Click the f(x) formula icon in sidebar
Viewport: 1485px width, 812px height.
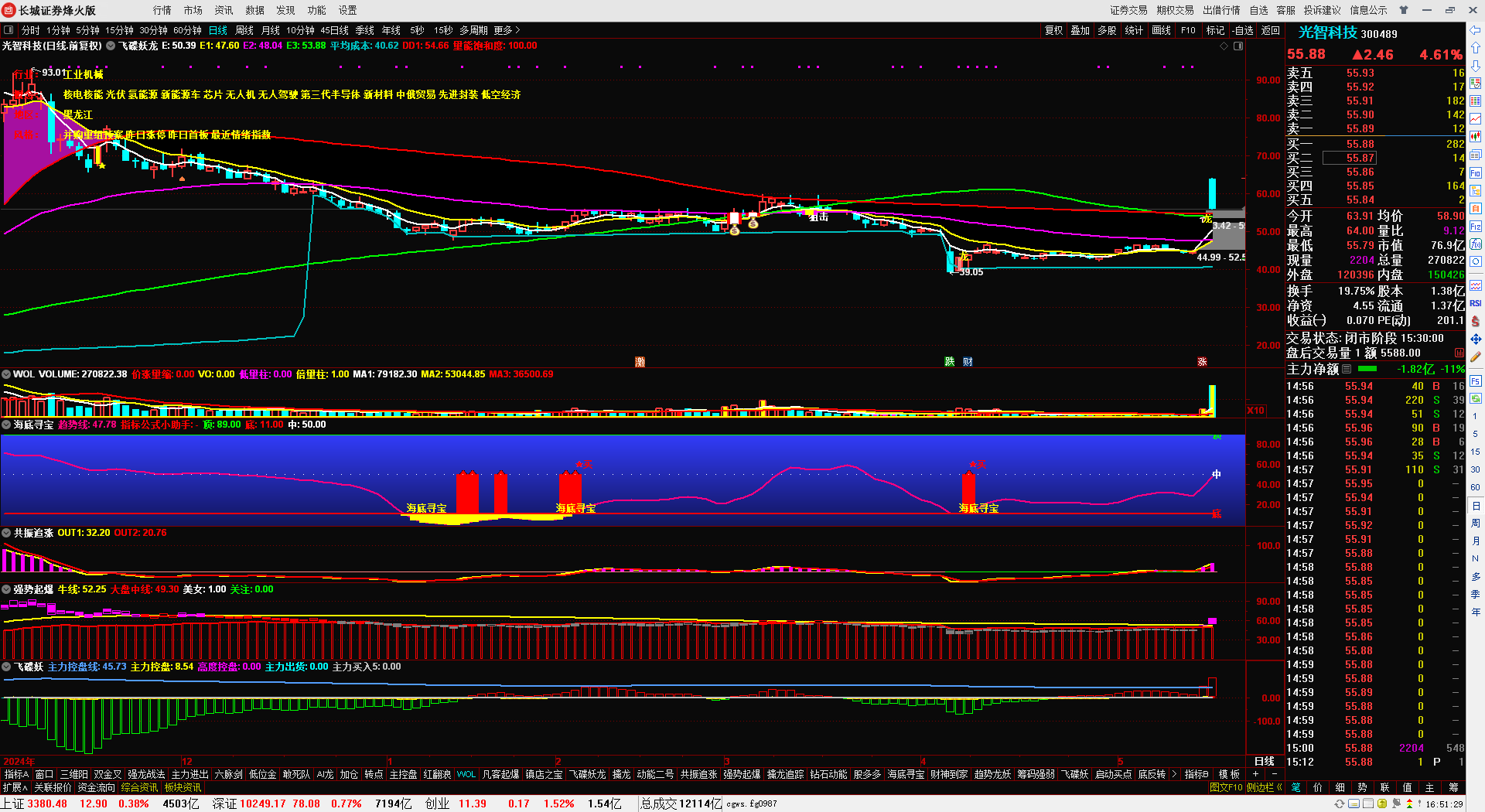[1476, 244]
